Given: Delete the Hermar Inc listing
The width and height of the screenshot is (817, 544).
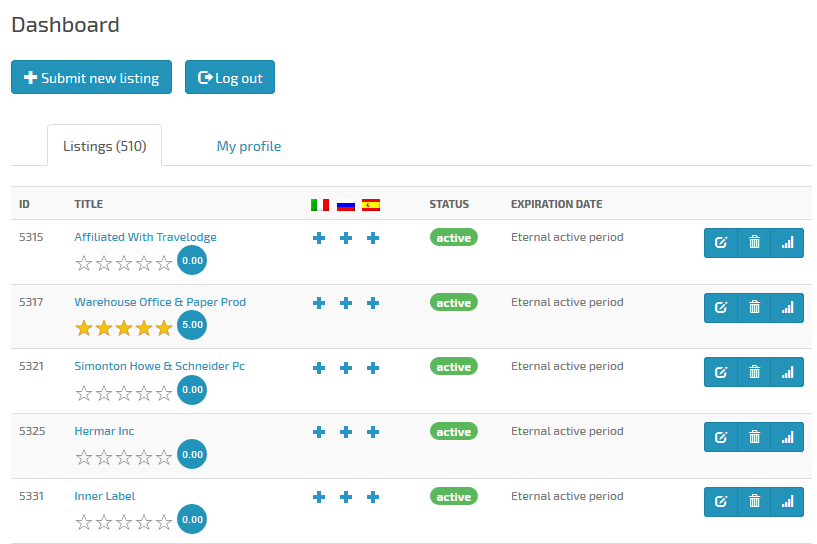Looking at the screenshot, I should tap(754, 437).
